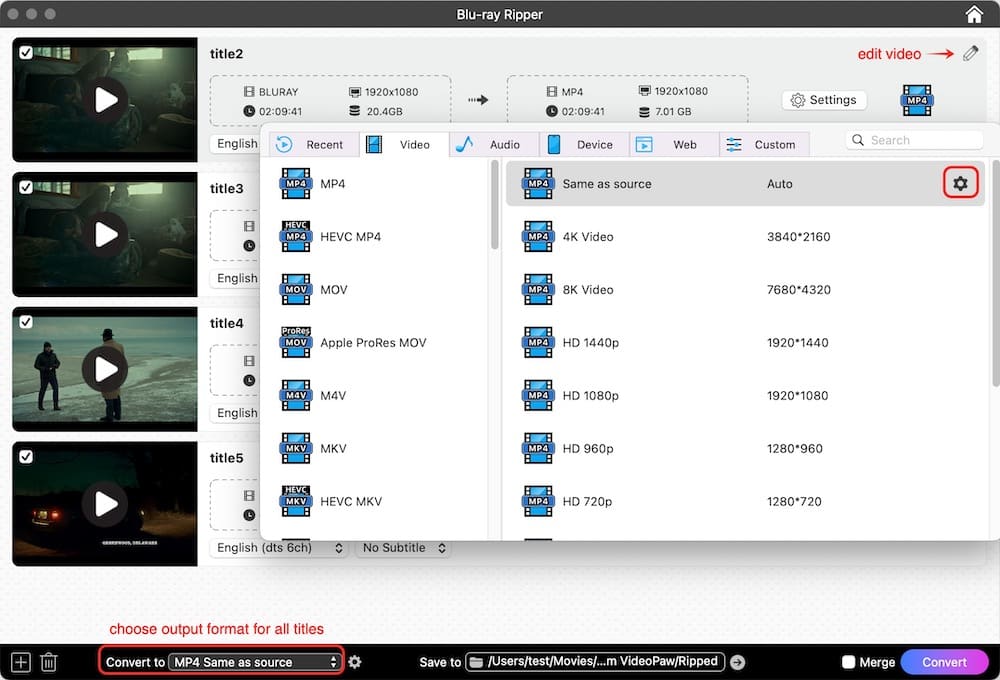Viewport: 1000px width, 680px height.
Task: Switch to the Audio tab
Action: [x=494, y=144]
